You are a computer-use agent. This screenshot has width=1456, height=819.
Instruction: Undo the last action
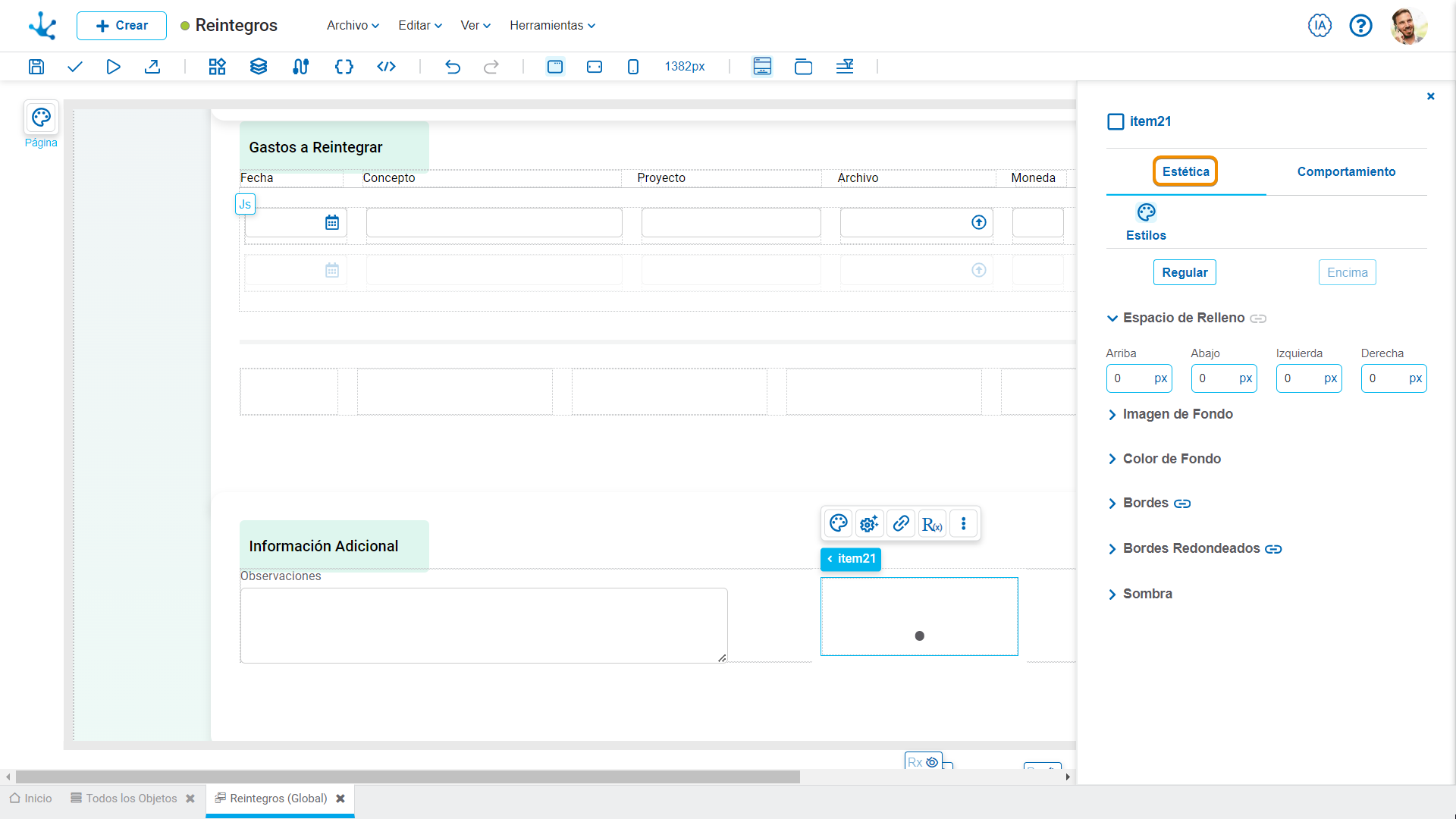click(x=453, y=67)
